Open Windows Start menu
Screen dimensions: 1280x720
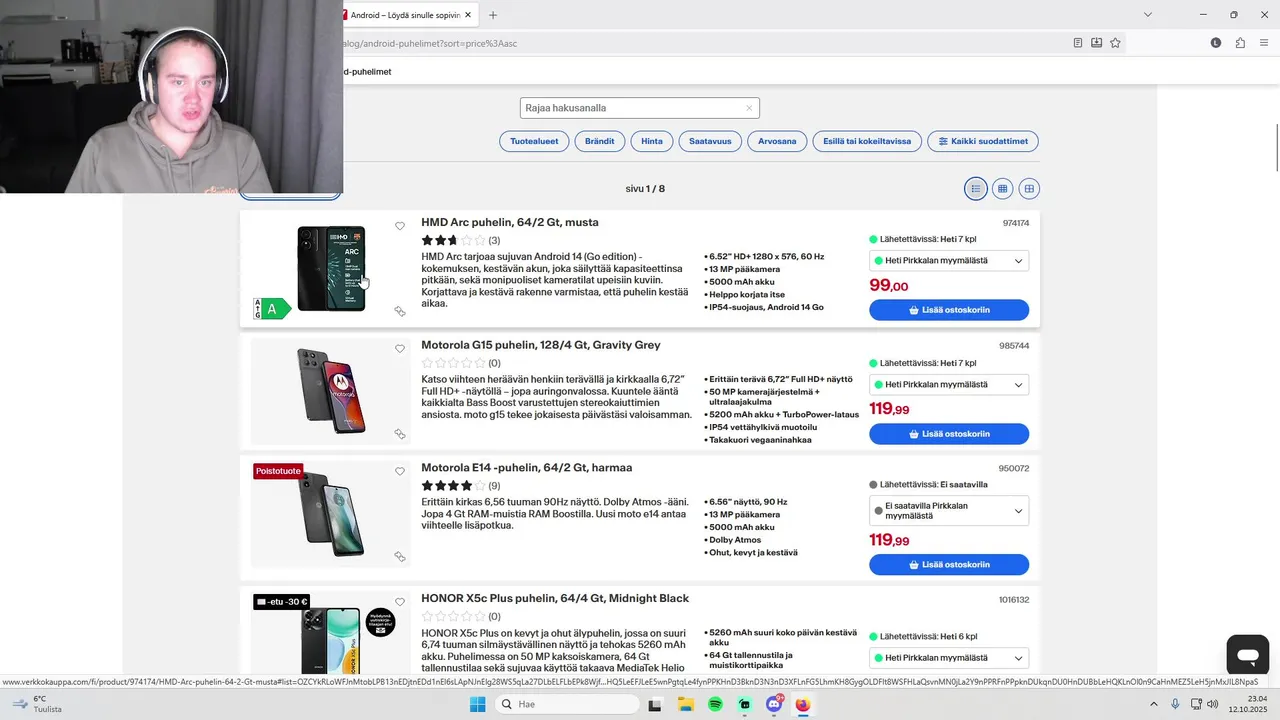478,704
